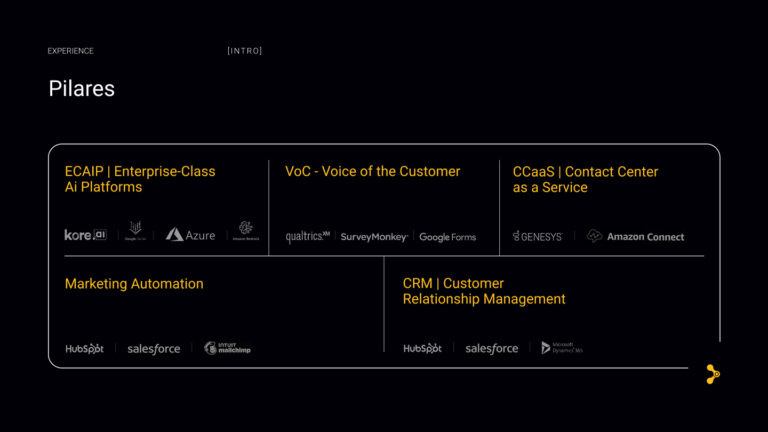
Task: Select the EXPERIENCE header label
Action: click(x=70, y=51)
